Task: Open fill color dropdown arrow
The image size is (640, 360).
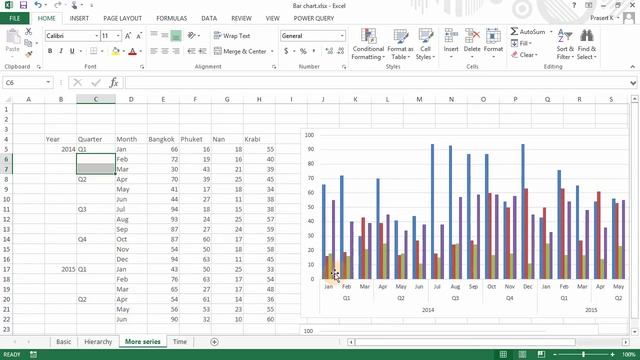Action: tap(124, 51)
